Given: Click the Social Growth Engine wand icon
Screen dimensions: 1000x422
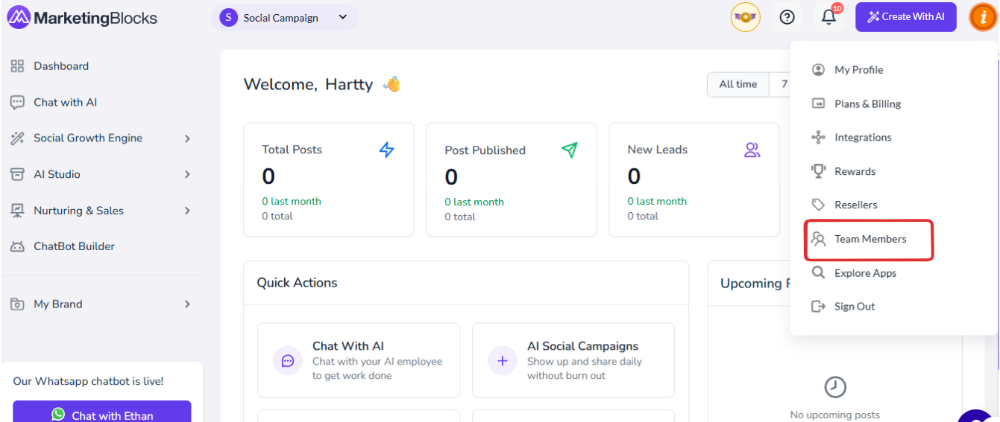Looking at the screenshot, I should tap(17, 138).
